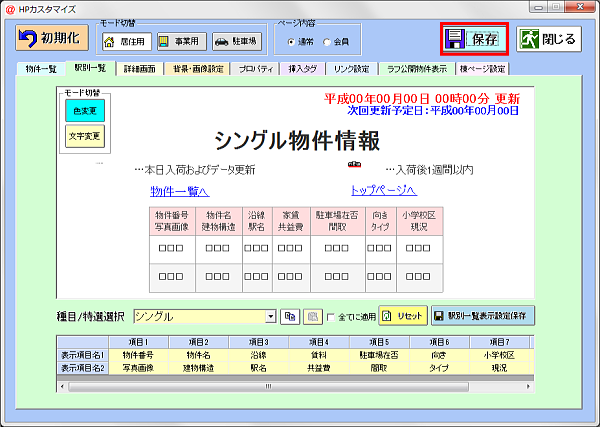600x427 pixels.
Task: Click the 駅別一覧表示設定保存 button
Action: click(483, 316)
